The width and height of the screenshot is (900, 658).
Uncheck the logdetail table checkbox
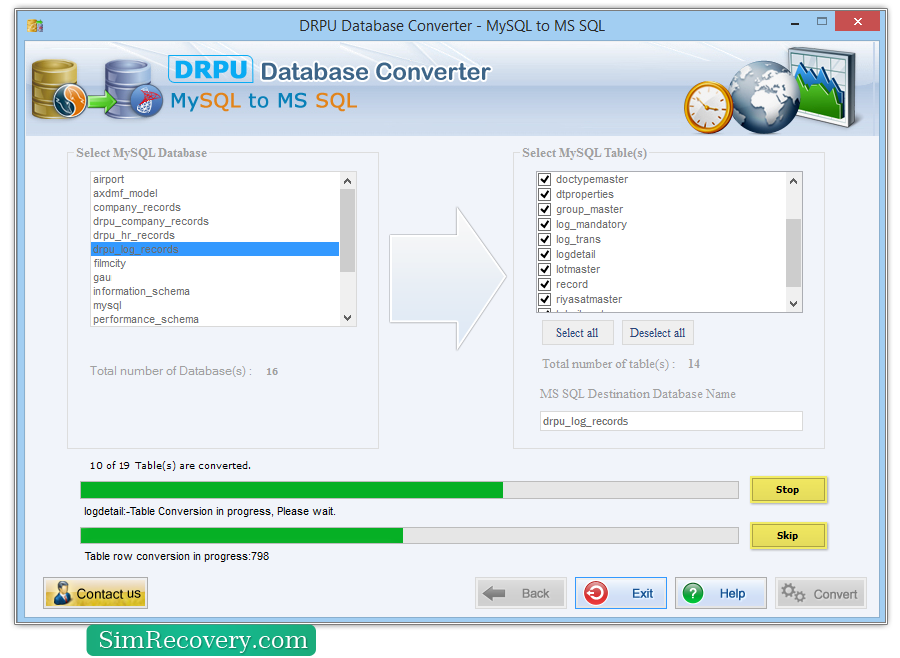pyautogui.click(x=545, y=254)
